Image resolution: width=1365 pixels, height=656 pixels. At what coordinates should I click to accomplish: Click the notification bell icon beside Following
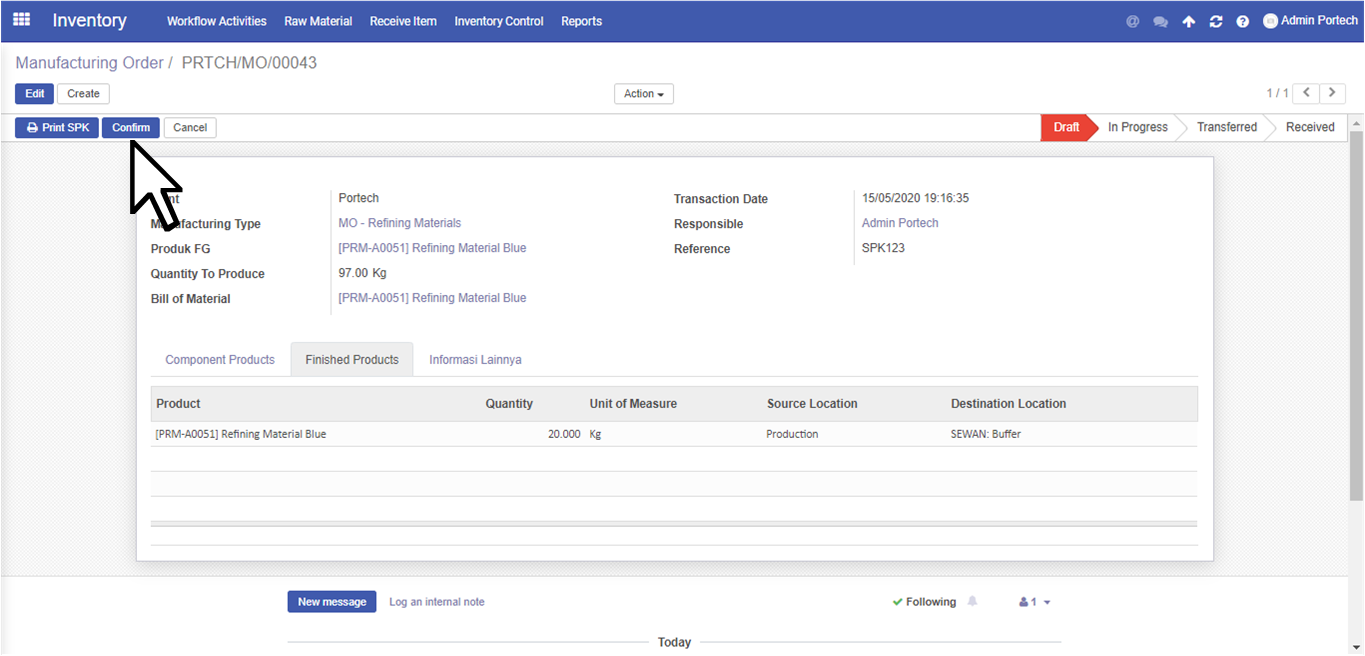[x=972, y=602]
